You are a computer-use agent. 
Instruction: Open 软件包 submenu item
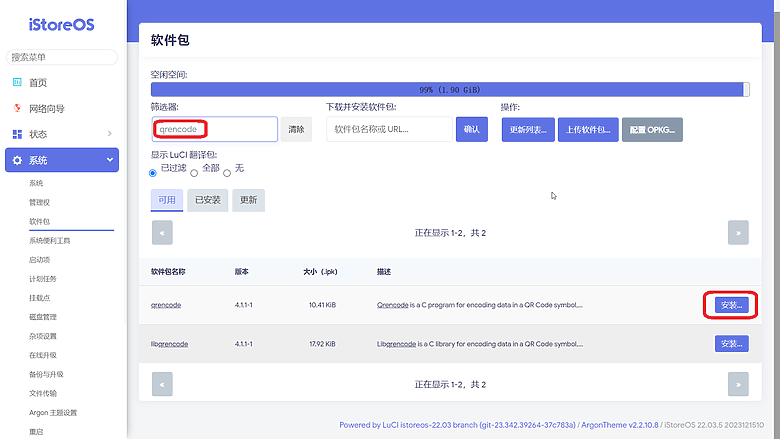39,221
